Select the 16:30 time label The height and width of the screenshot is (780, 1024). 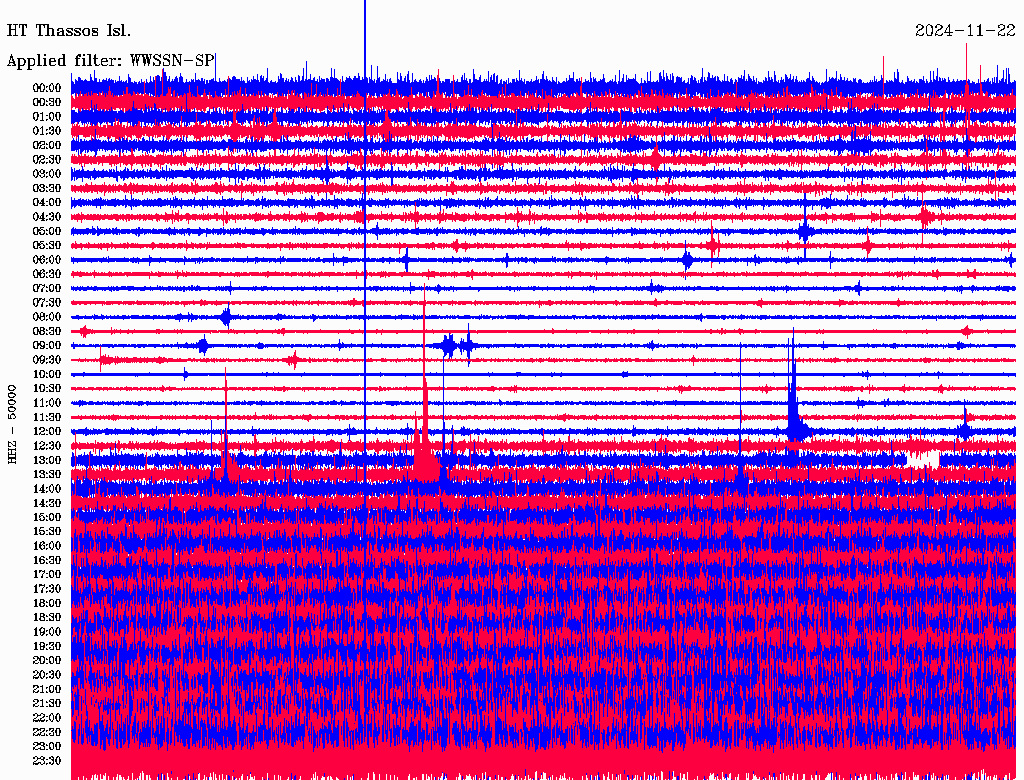[x=47, y=561]
